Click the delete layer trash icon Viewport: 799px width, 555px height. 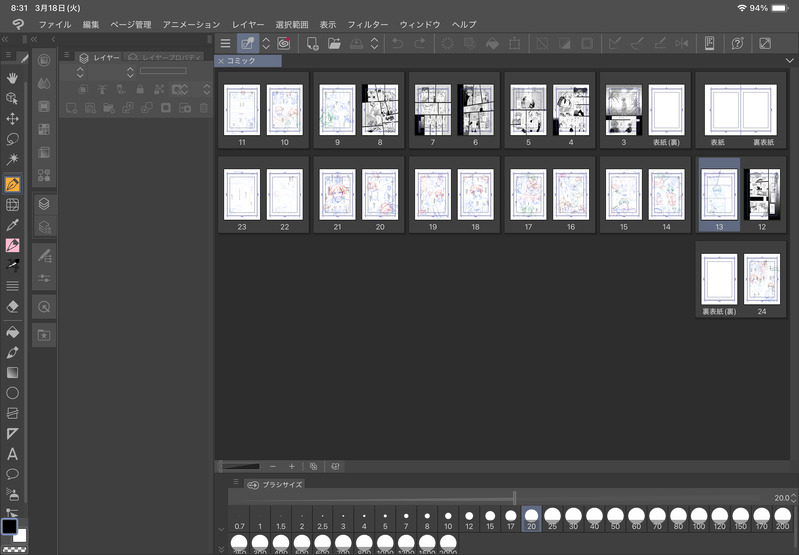click(204, 108)
